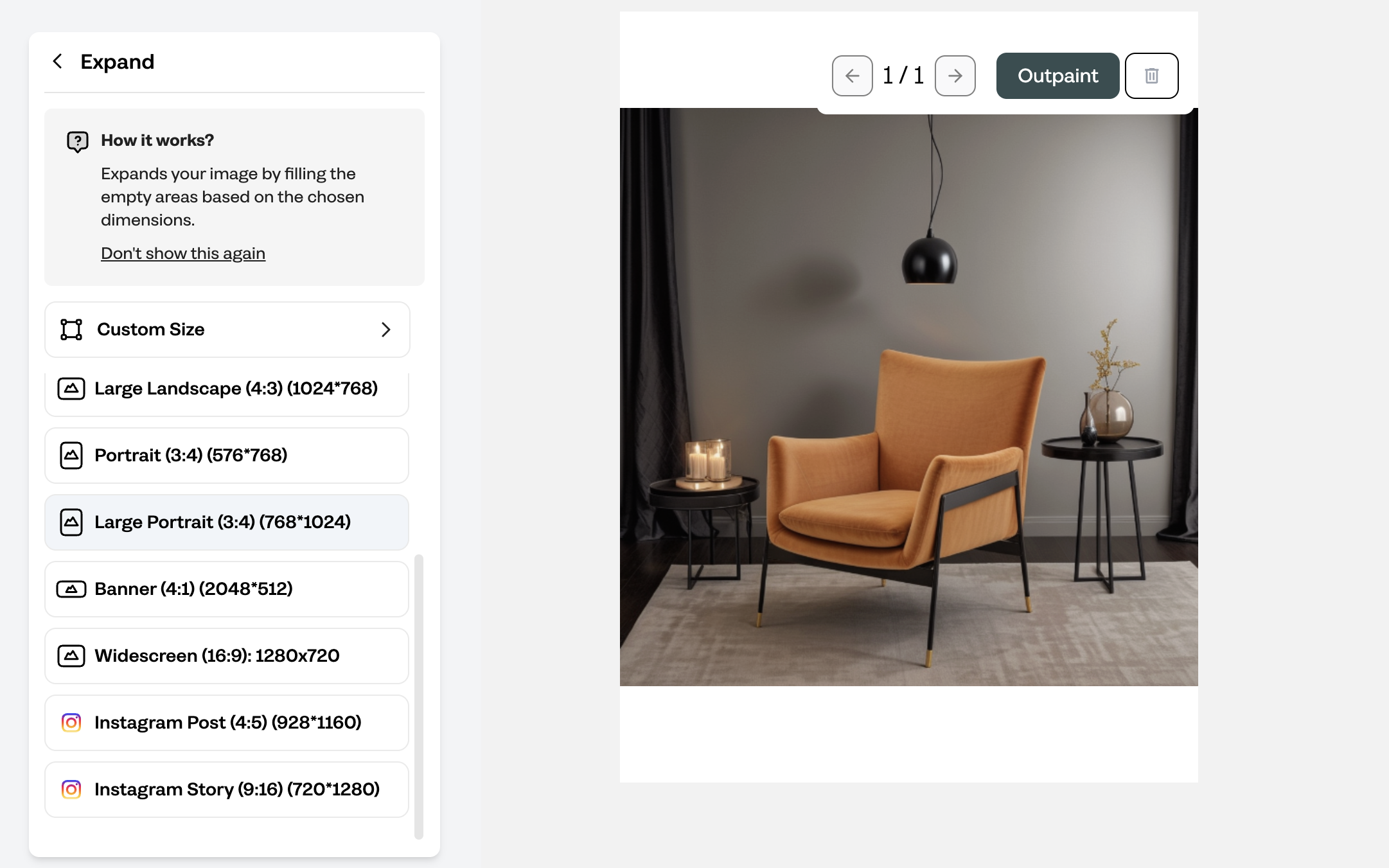Choose Widescreen (16:9) 1280x720 preset

click(227, 656)
